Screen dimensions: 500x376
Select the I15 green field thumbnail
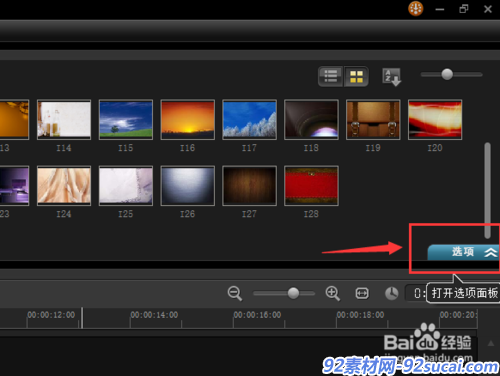click(126, 120)
